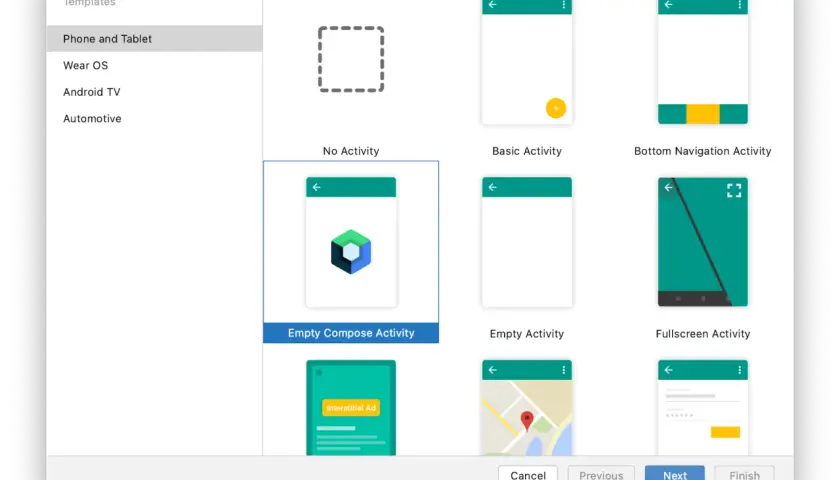Click the Empty Activity label
840x480 pixels.
pos(527,334)
